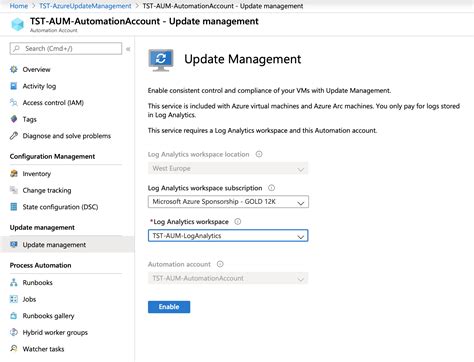The image size is (474, 362).
Task: Click info icon beside Log Analytics workspace label
Action: coord(238,221)
